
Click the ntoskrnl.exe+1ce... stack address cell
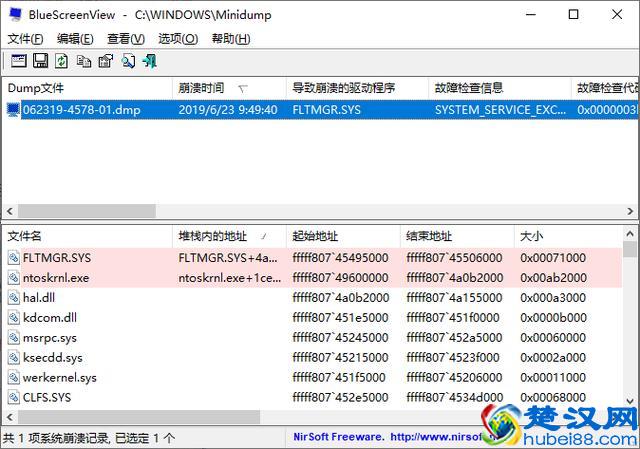click(230, 278)
